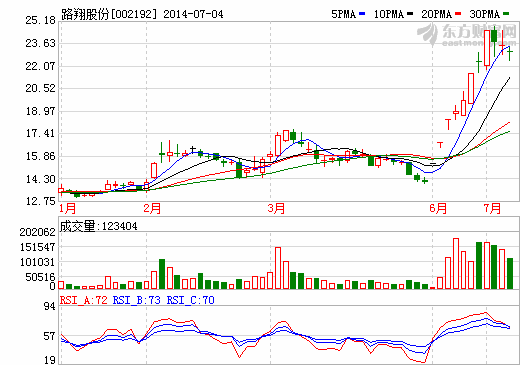
Task: Click the 5PMA legend label
Action: click(x=344, y=14)
